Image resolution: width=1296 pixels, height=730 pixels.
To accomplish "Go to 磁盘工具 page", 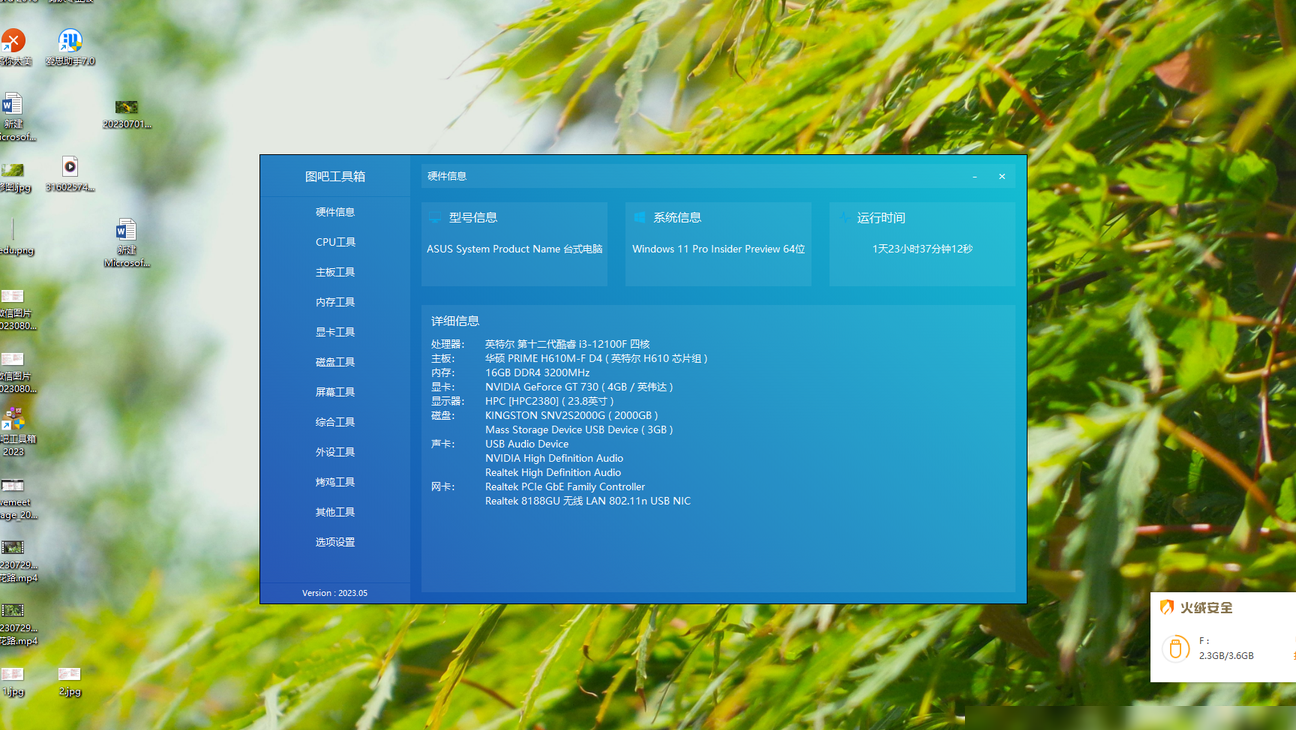I will 335,362.
